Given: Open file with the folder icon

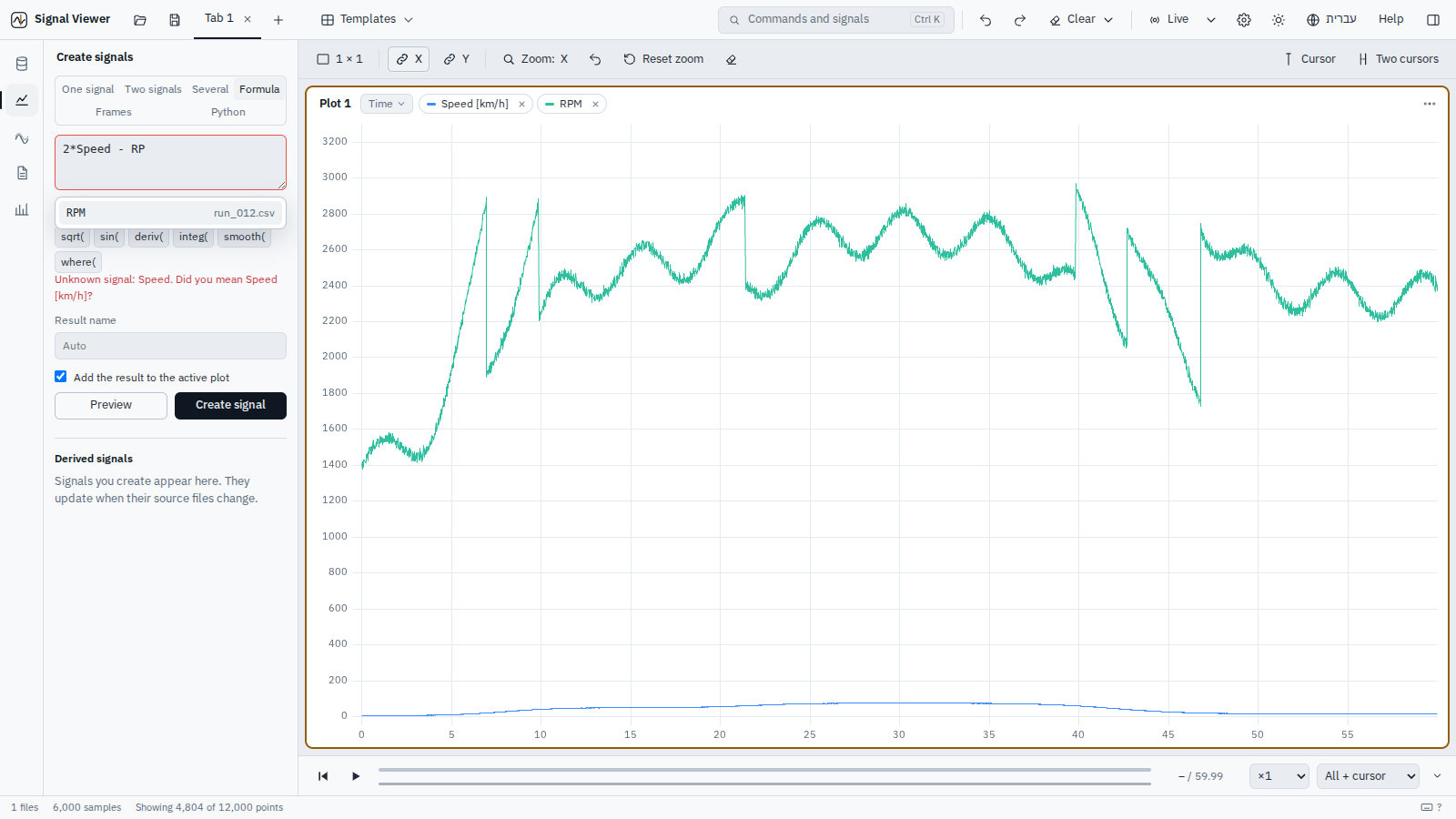Looking at the screenshot, I should click(140, 19).
